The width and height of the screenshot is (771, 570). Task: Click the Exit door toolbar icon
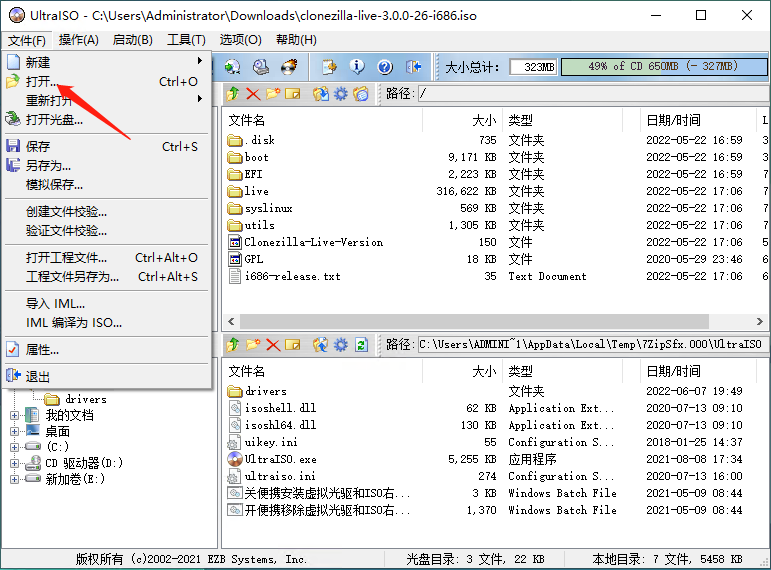tap(414, 66)
